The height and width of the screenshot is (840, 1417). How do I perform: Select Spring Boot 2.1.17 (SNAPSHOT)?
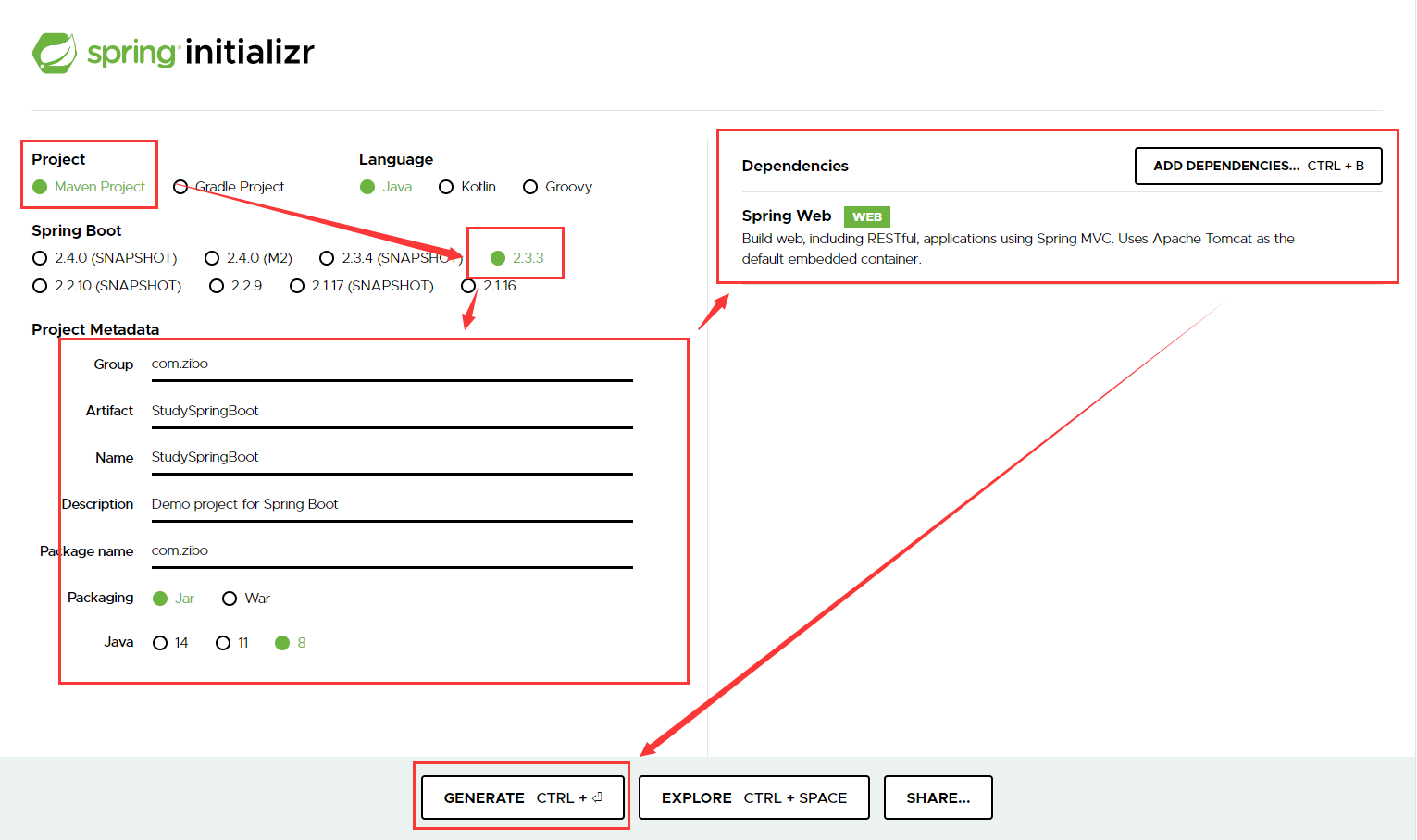362,286
